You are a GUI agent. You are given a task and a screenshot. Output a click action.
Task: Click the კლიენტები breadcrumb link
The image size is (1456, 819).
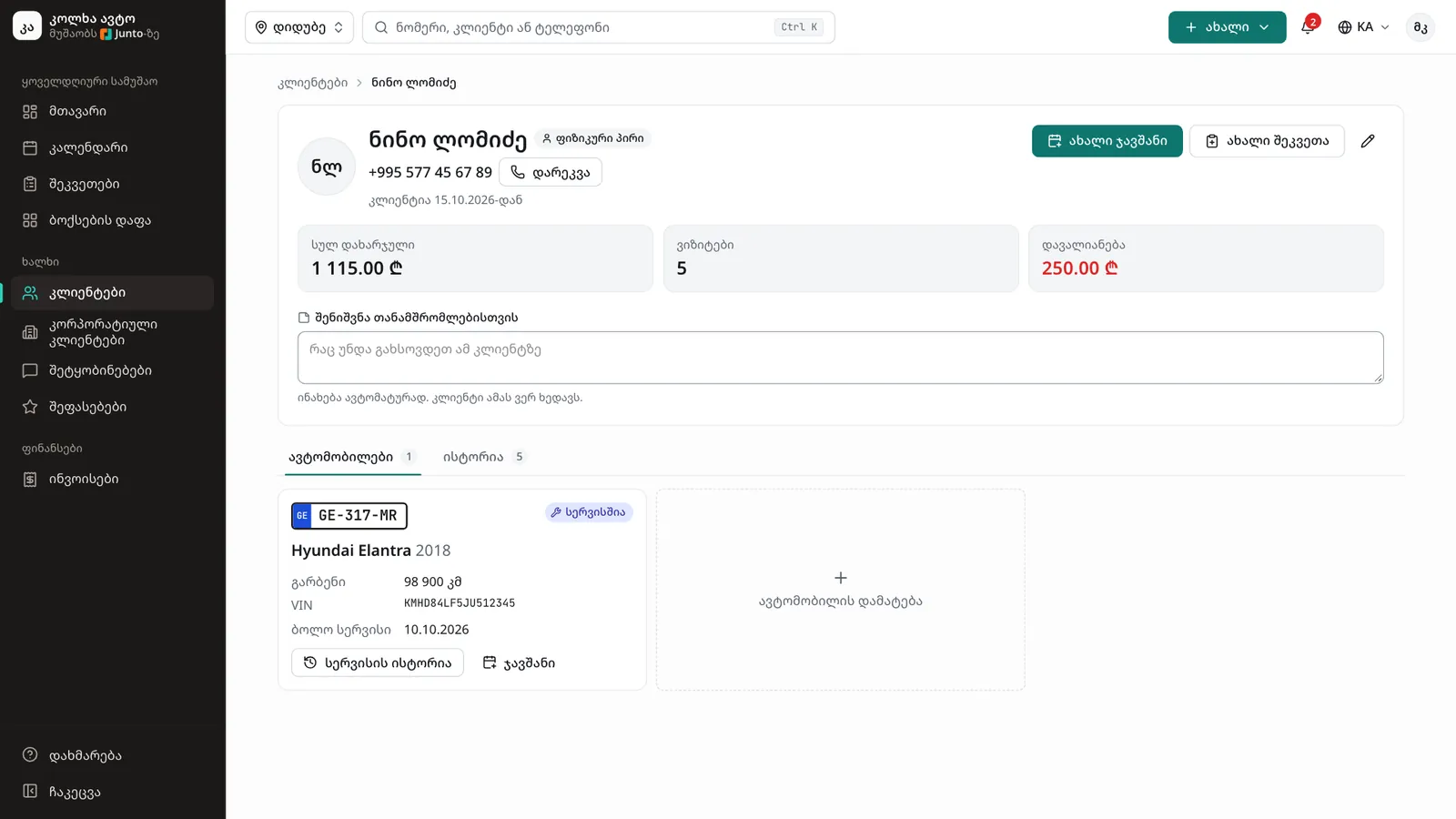pos(313,83)
